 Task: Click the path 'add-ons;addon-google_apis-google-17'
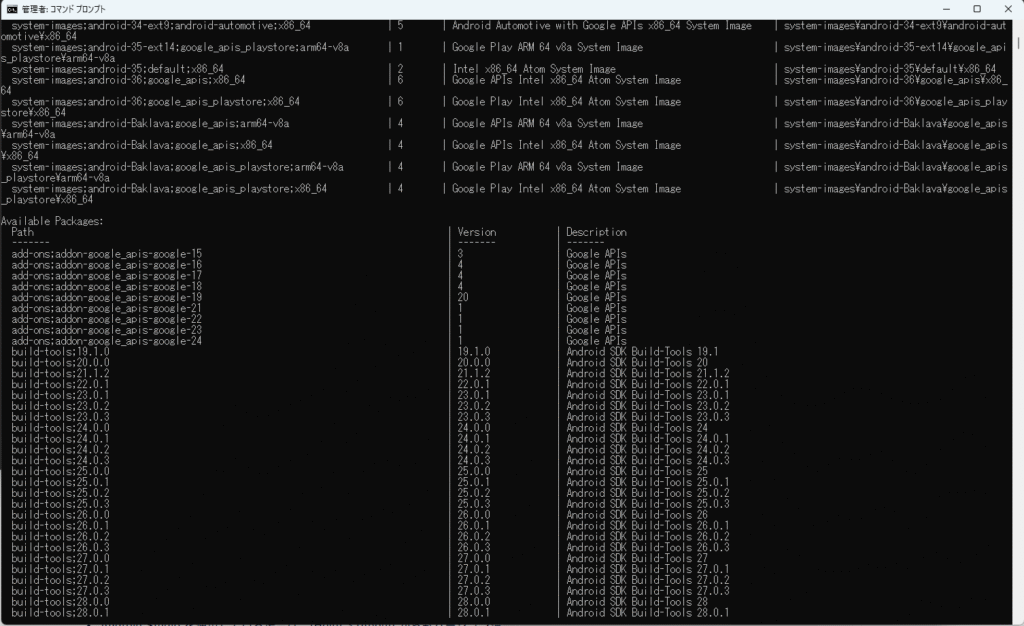point(106,275)
